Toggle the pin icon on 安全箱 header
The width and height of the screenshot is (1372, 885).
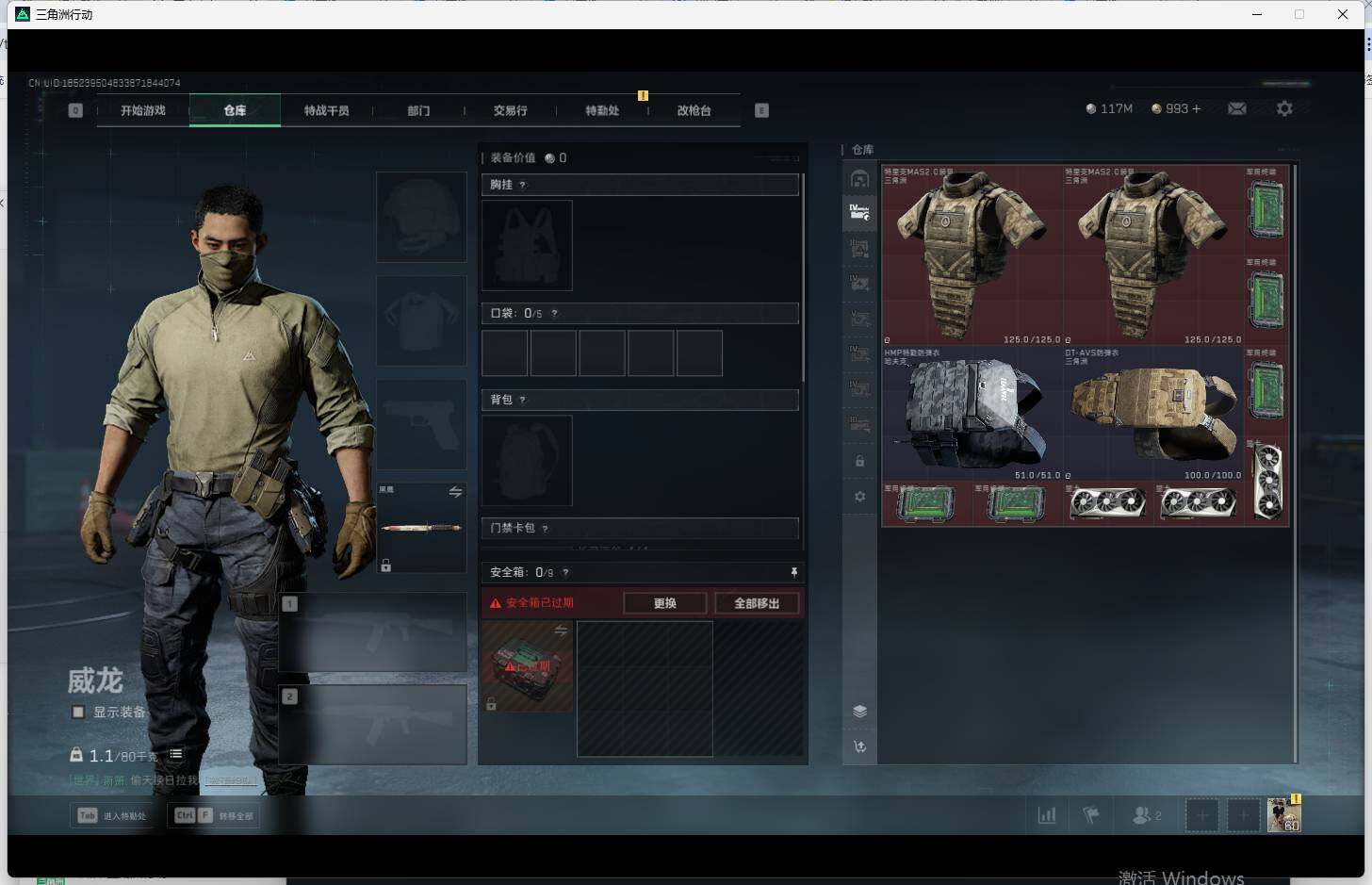point(793,572)
